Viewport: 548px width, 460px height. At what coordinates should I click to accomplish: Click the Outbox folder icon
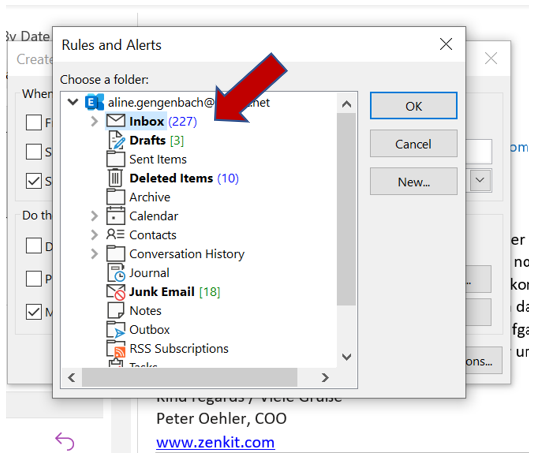pos(115,330)
